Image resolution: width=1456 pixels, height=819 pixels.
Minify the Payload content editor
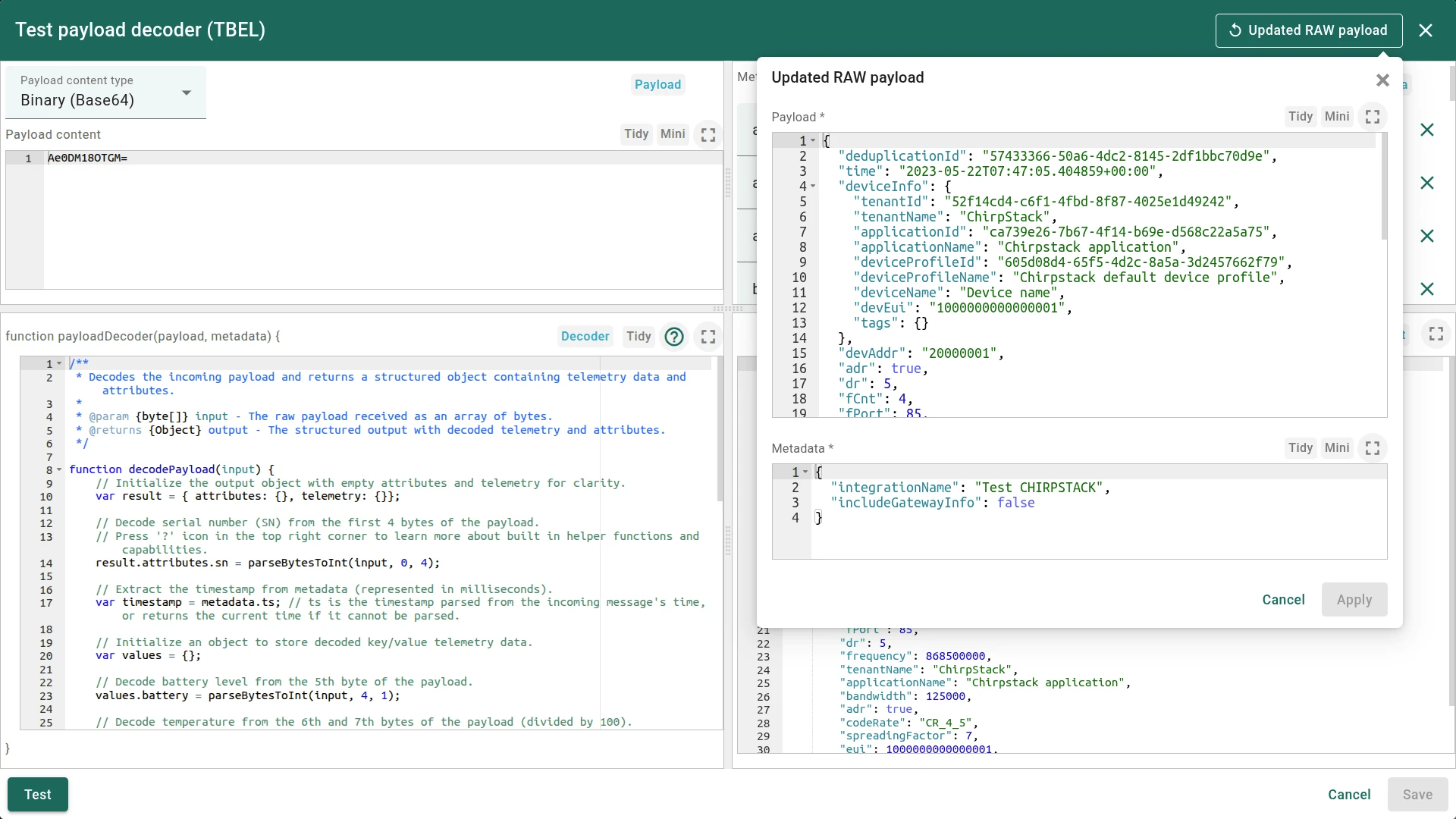(673, 134)
